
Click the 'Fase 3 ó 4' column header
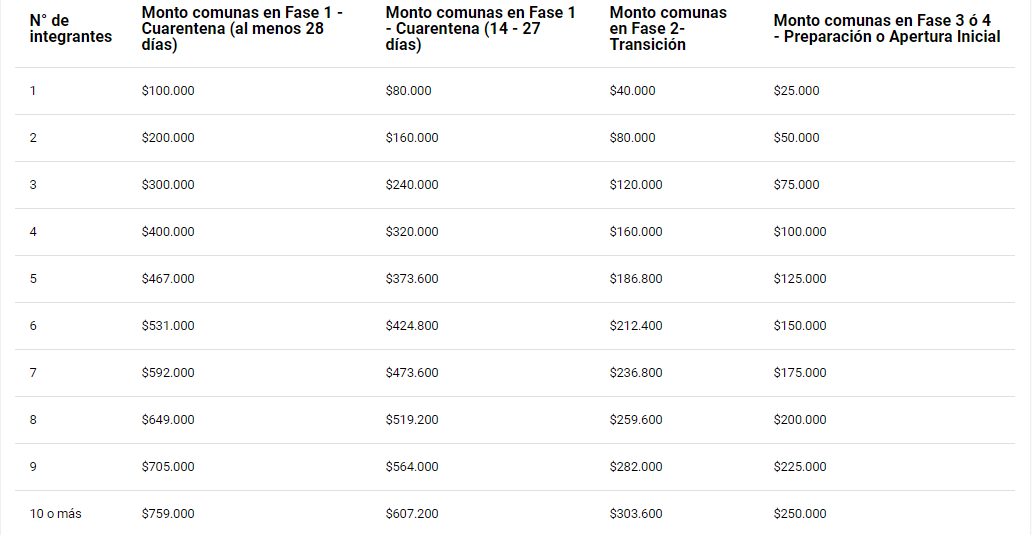point(887,28)
